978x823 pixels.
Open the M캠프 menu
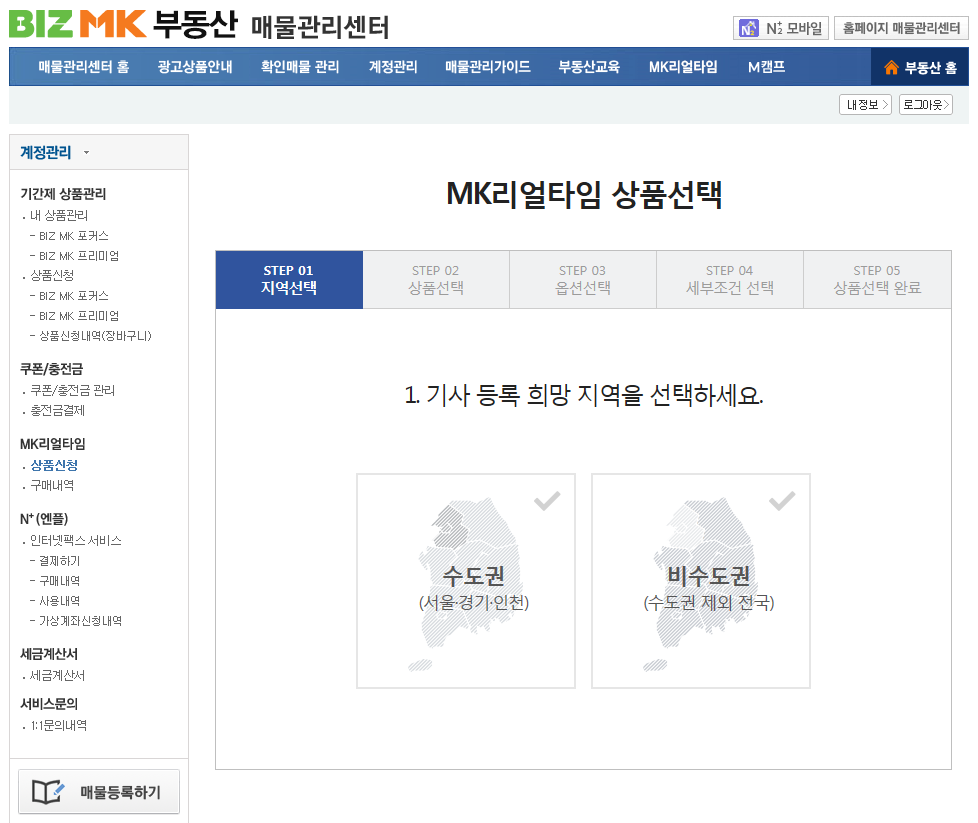[x=767, y=67]
